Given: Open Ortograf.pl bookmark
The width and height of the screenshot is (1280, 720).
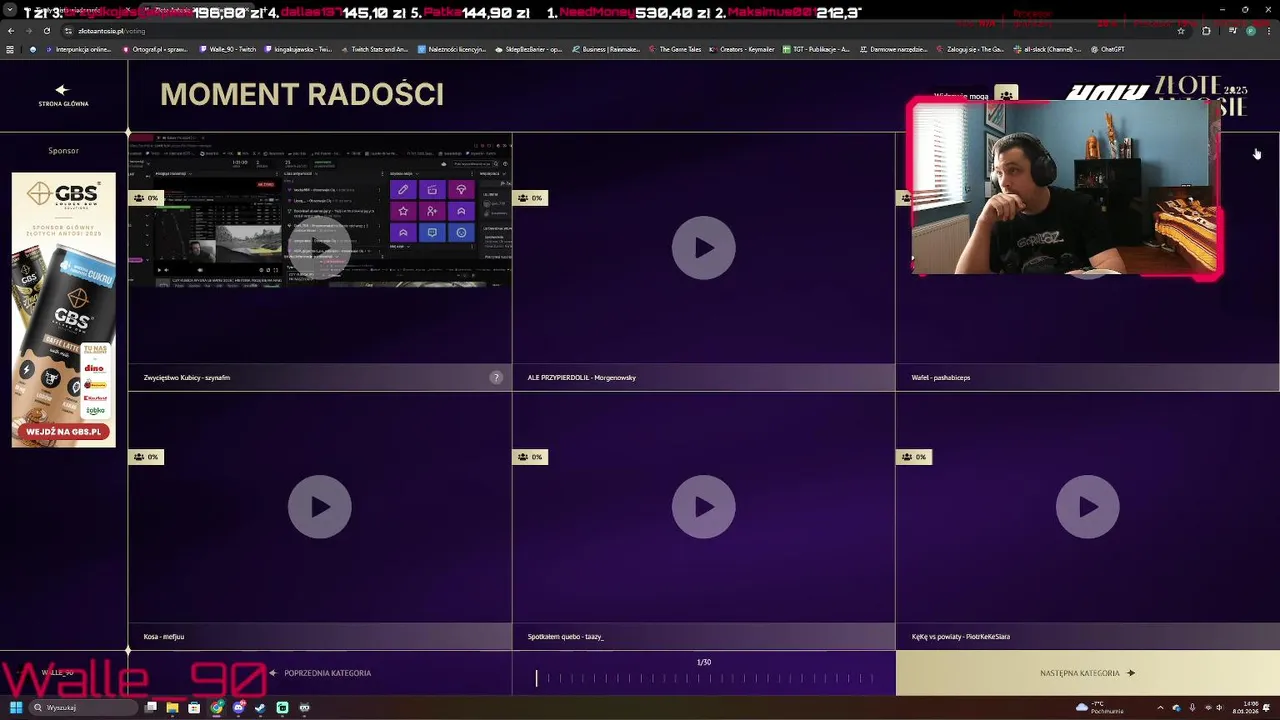Looking at the screenshot, I should point(157,49).
